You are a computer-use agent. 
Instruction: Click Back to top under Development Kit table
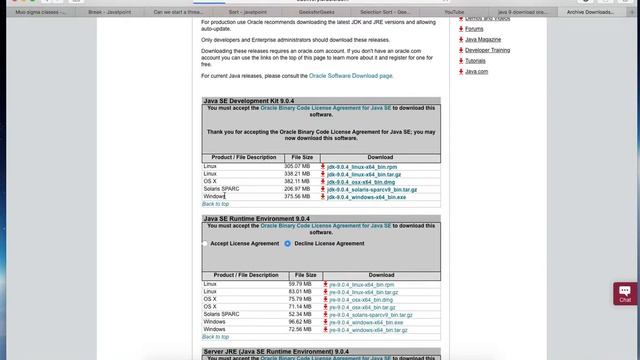[216, 204]
